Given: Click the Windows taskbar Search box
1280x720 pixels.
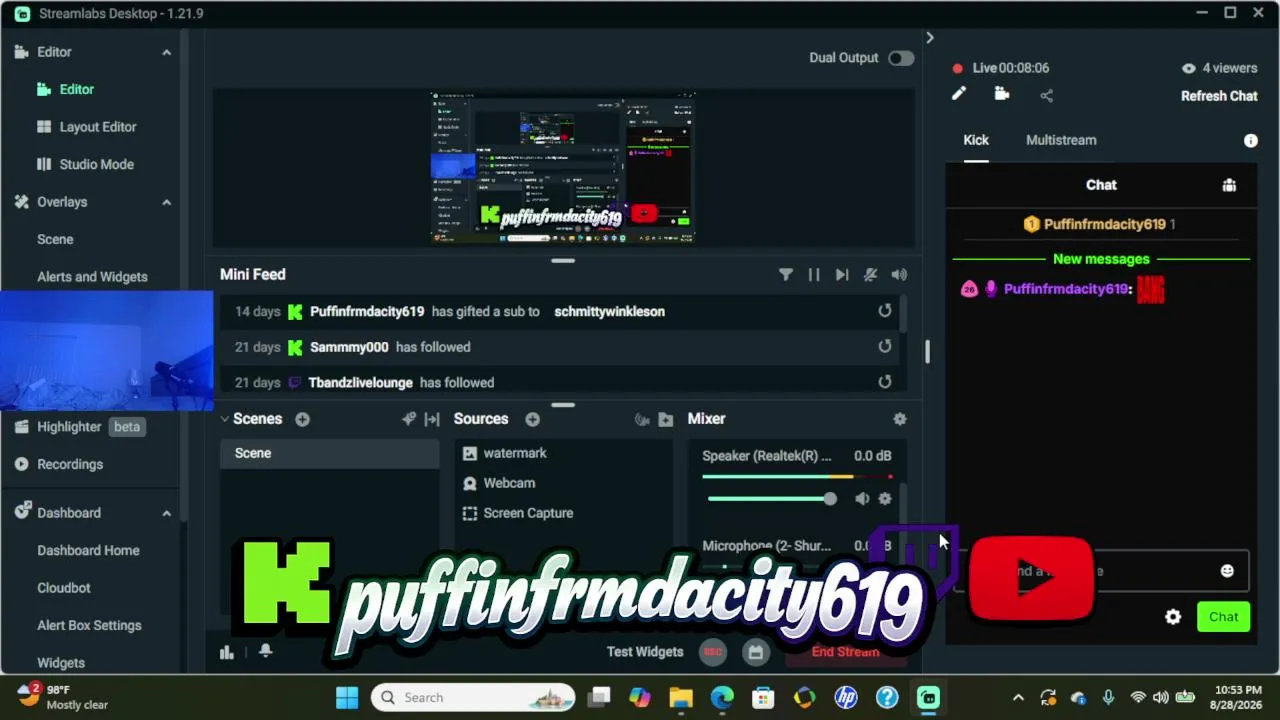Looking at the screenshot, I should [x=473, y=697].
